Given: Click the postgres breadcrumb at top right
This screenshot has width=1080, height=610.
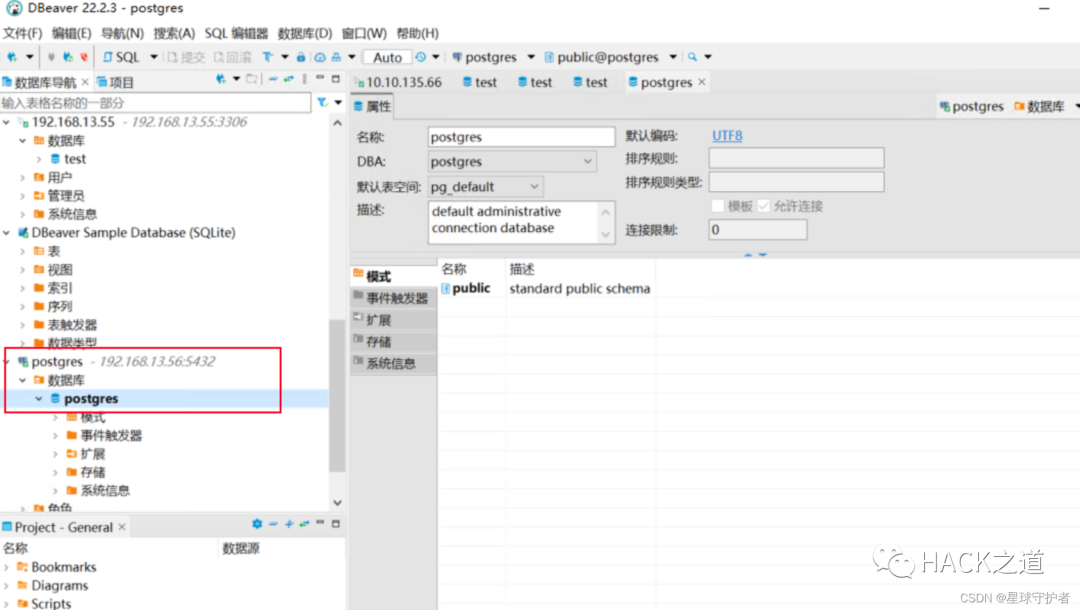Looking at the screenshot, I should click(x=971, y=107).
